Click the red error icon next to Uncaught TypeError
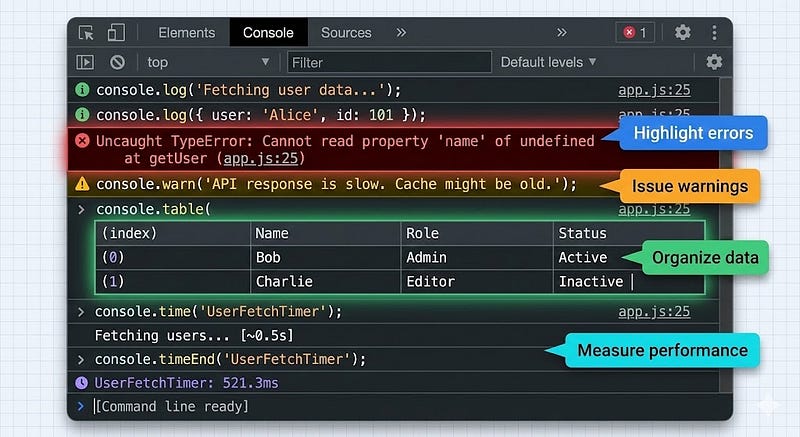This screenshot has height=437, width=800. 82,140
